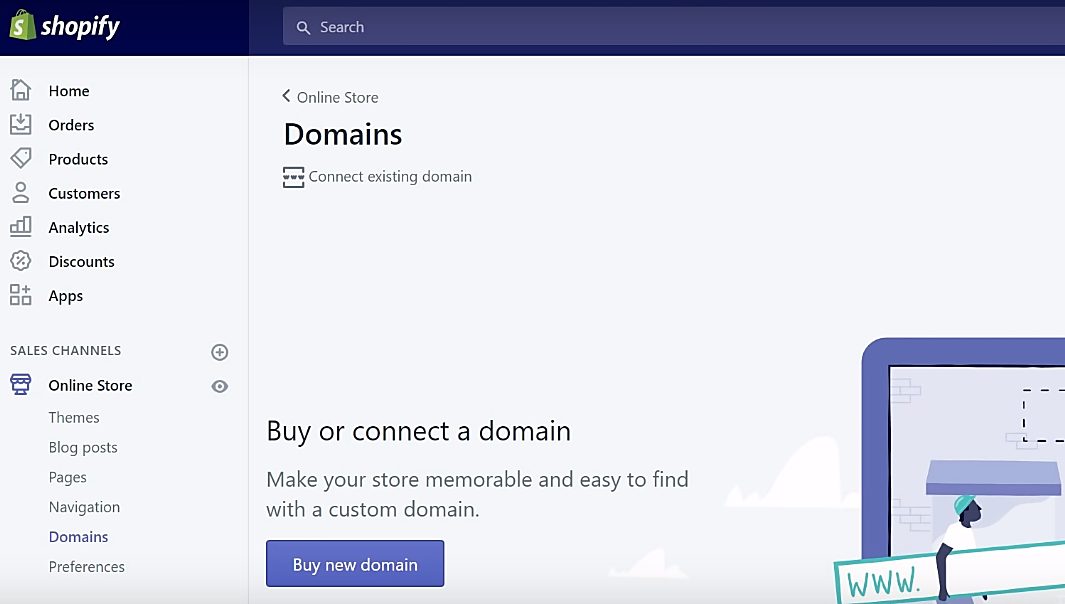Screen dimensions: 1065x604
Task: Open the Themes submenu item
Action: tap(74, 417)
